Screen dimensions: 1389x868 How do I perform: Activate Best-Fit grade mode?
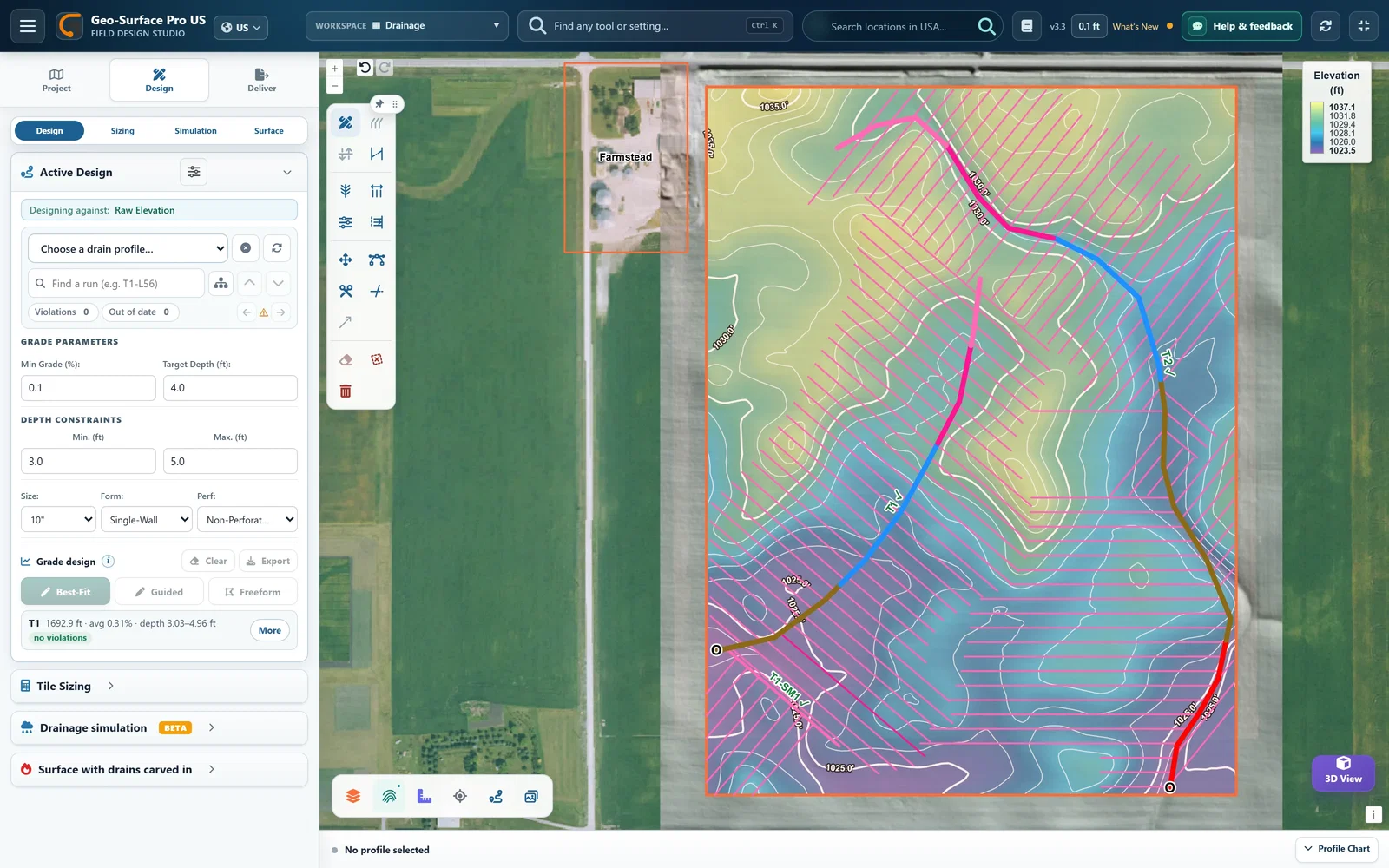pos(66,592)
